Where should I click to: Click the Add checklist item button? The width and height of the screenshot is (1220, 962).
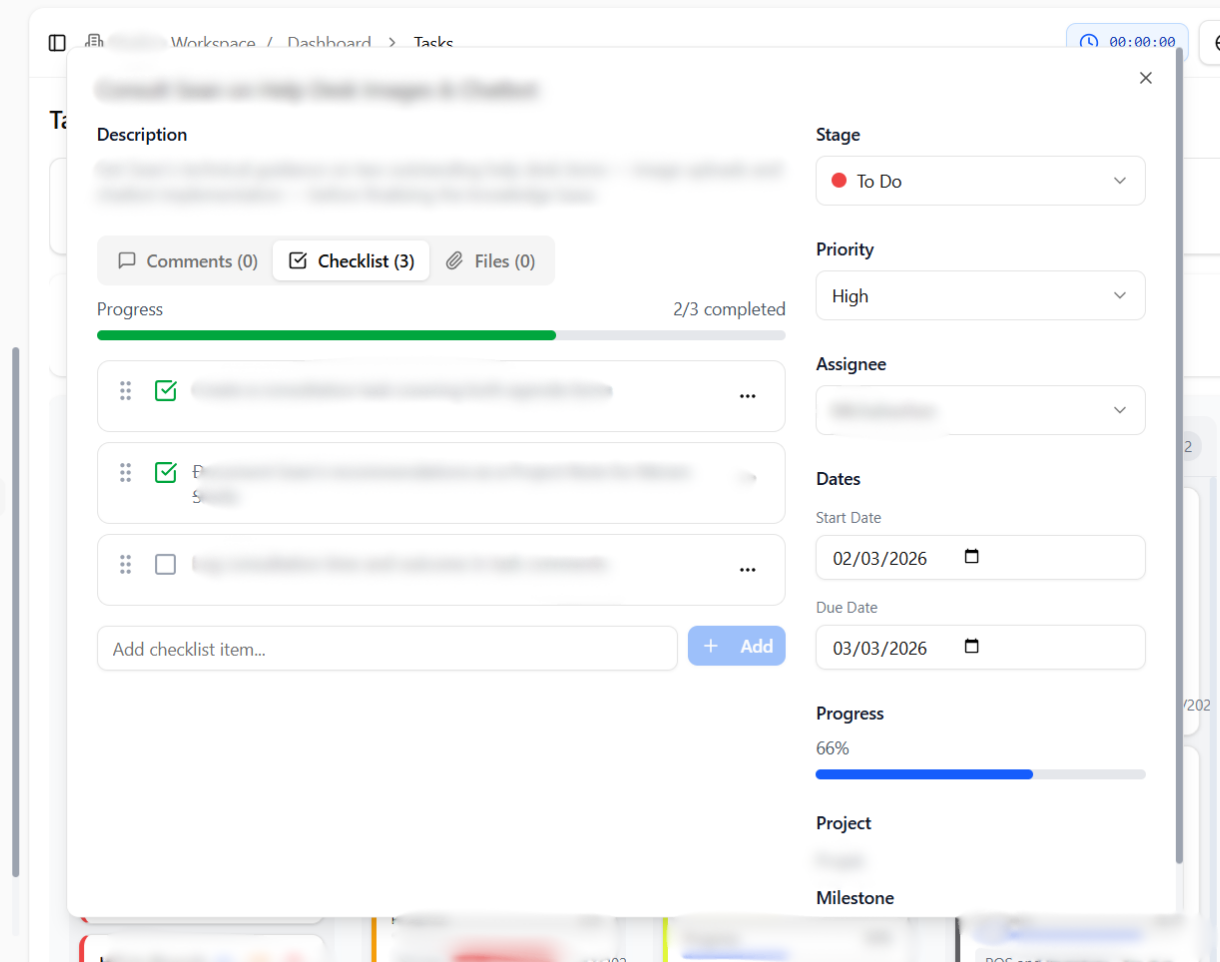[x=737, y=646]
